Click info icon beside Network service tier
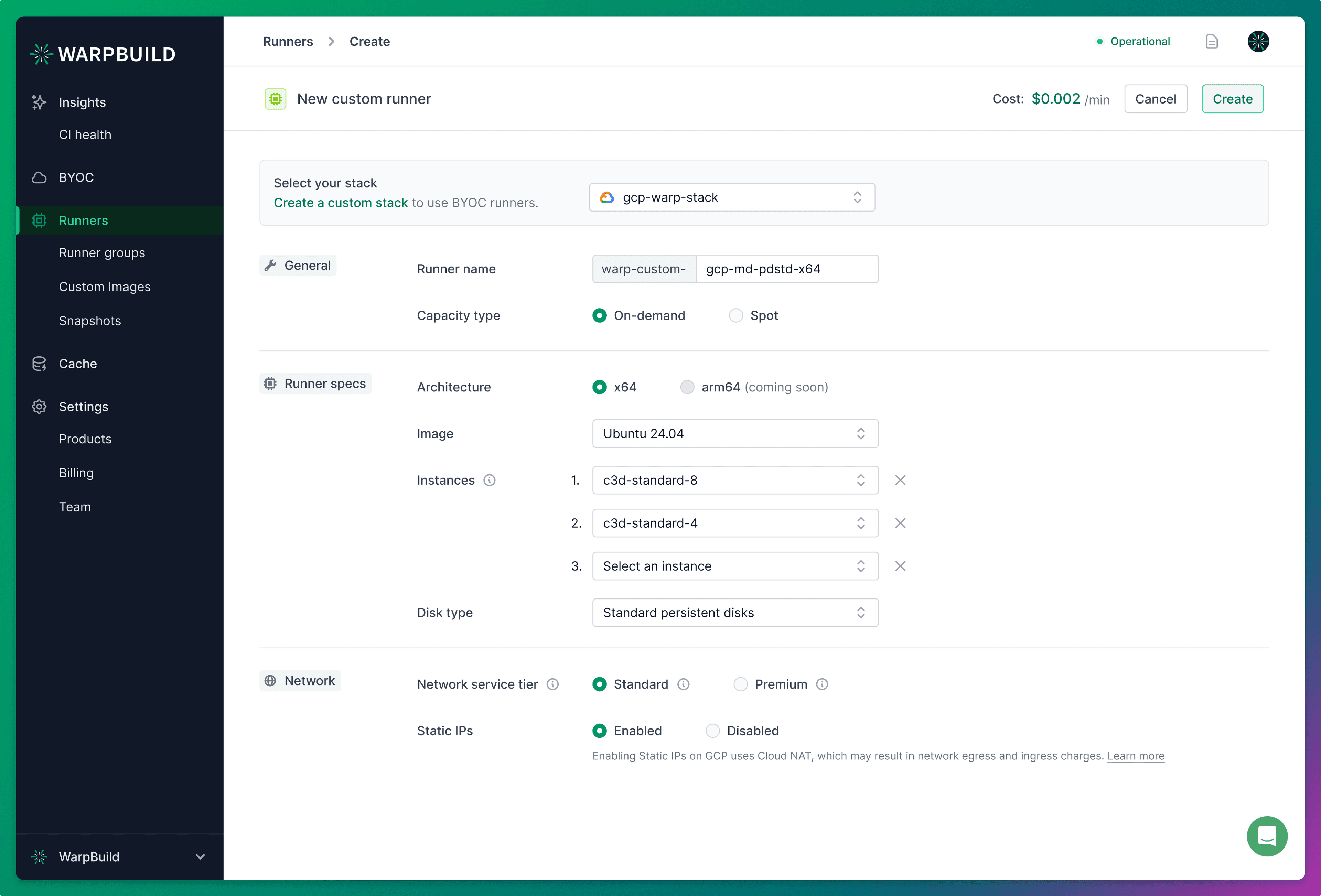This screenshot has width=1321, height=896. click(x=552, y=684)
